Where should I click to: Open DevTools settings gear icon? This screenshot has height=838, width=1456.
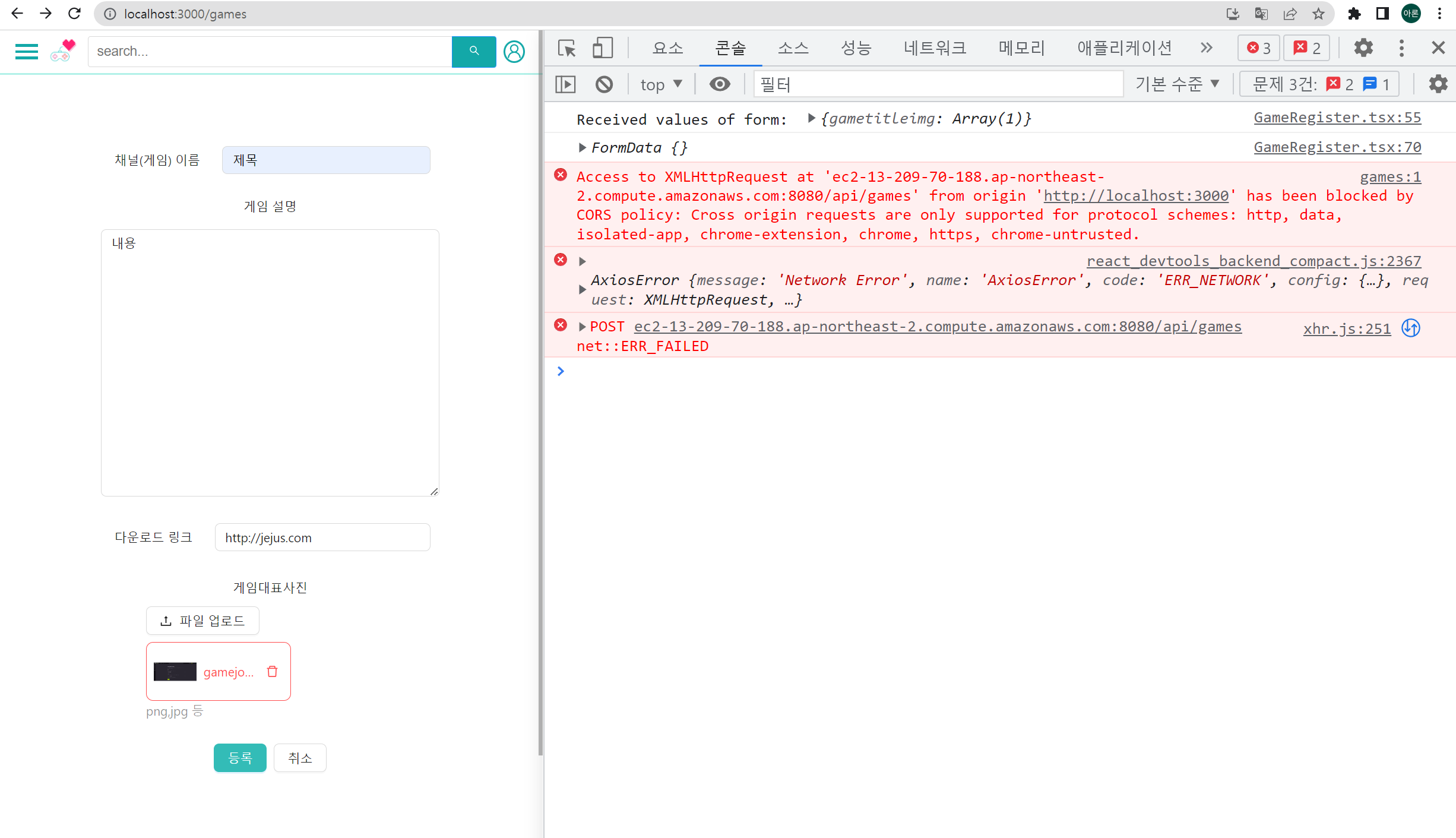pos(1363,48)
